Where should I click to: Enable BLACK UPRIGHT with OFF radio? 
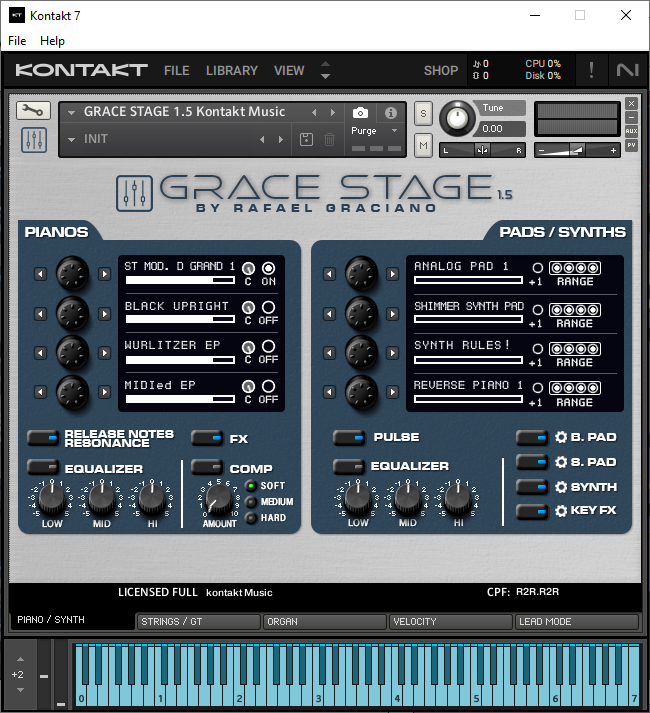pyautogui.click(x=268, y=307)
